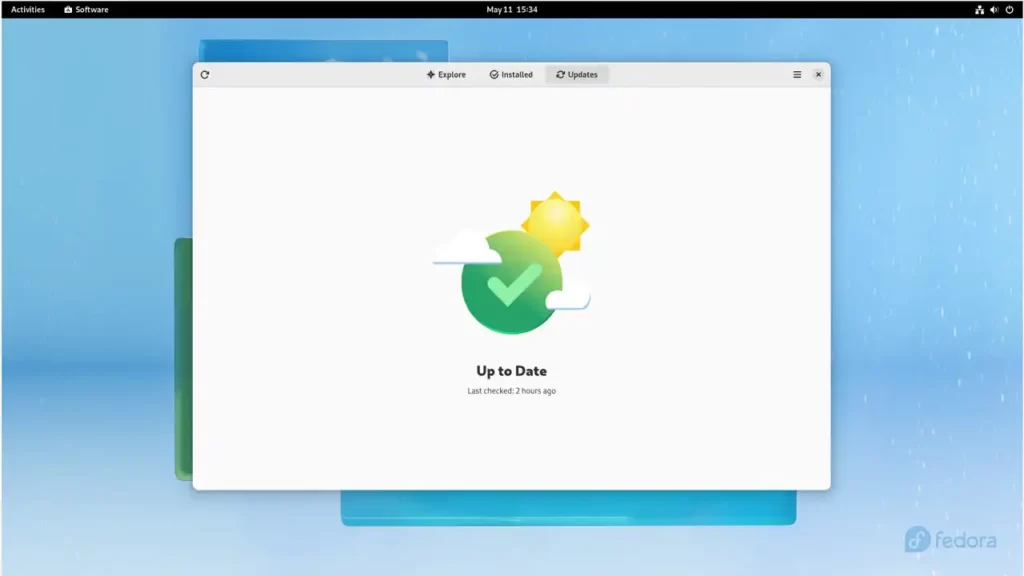This screenshot has height=576, width=1024.
Task: Open the Activities overview
Action: pos(28,9)
